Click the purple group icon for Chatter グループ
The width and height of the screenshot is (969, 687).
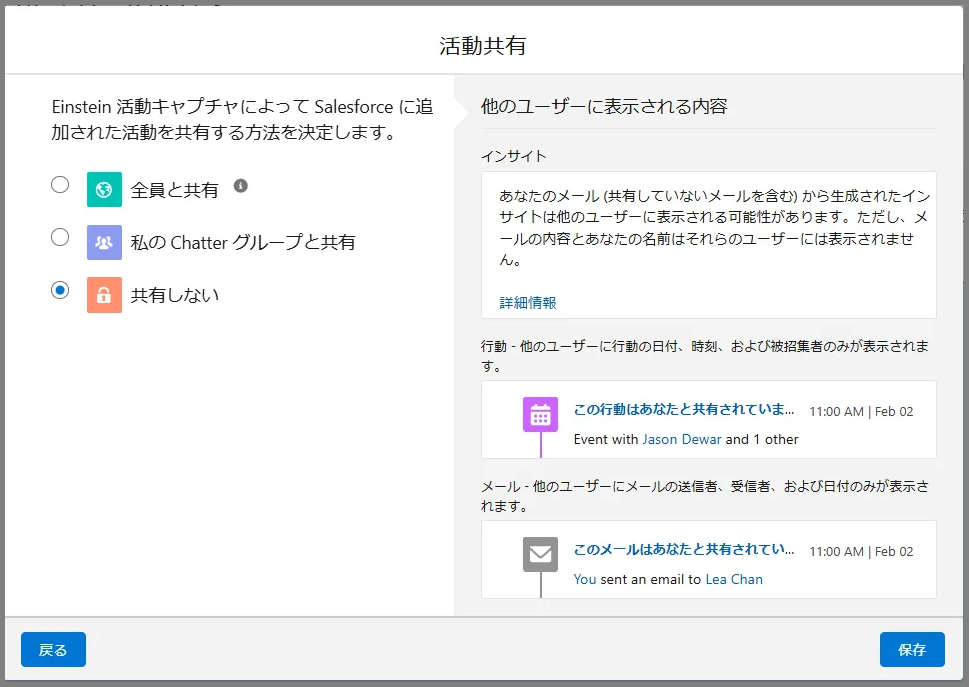pyautogui.click(x=104, y=242)
